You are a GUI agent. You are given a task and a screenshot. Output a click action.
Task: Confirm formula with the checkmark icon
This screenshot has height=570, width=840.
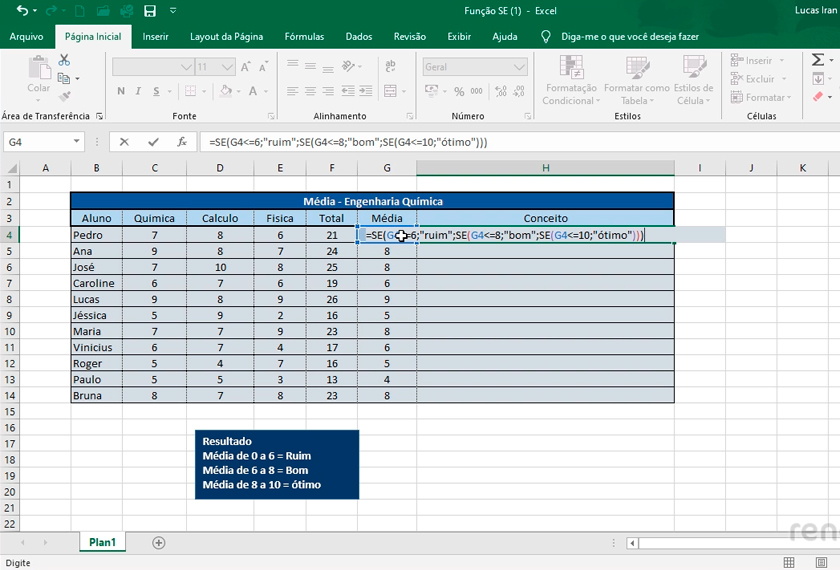tap(153, 142)
